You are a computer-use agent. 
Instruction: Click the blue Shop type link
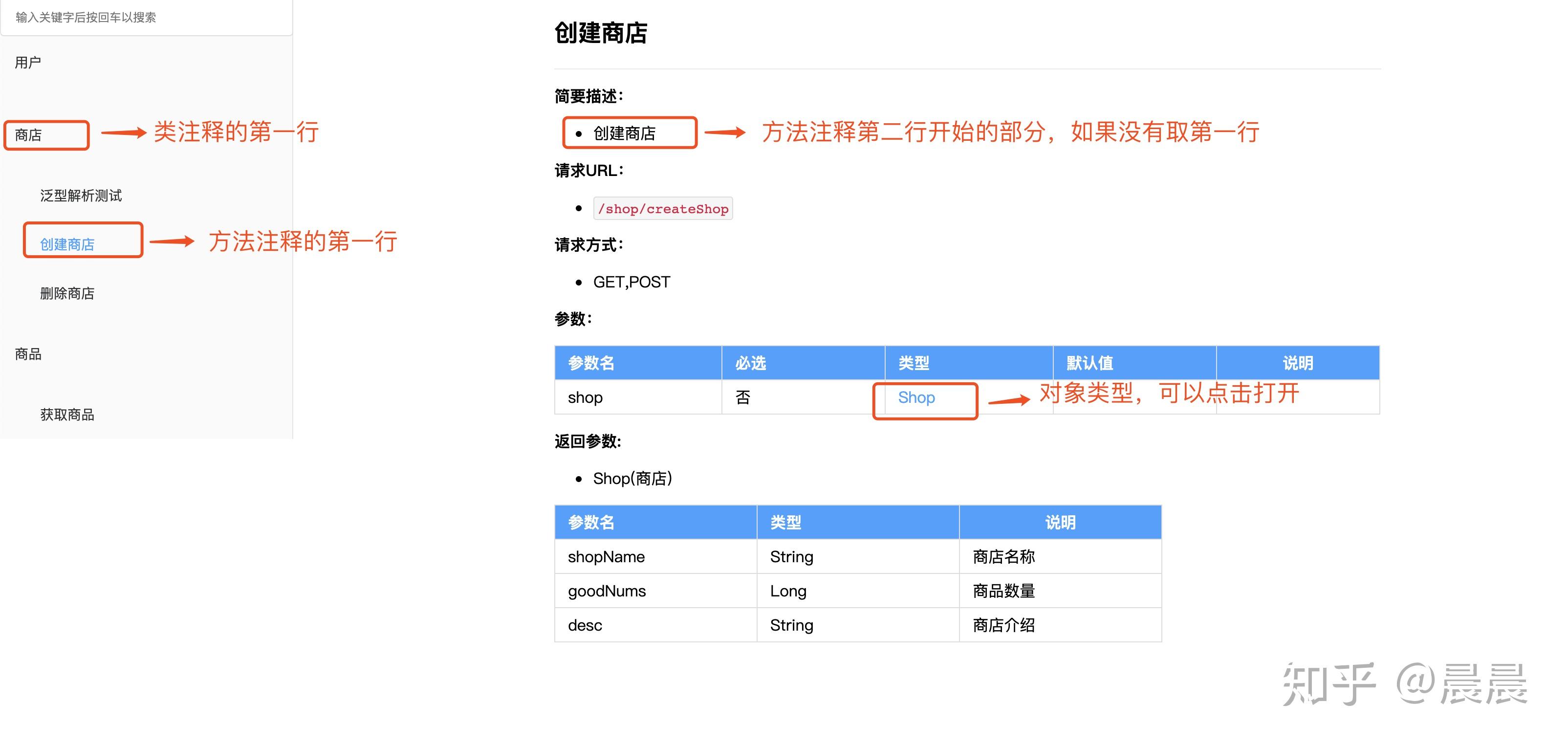click(x=916, y=397)
